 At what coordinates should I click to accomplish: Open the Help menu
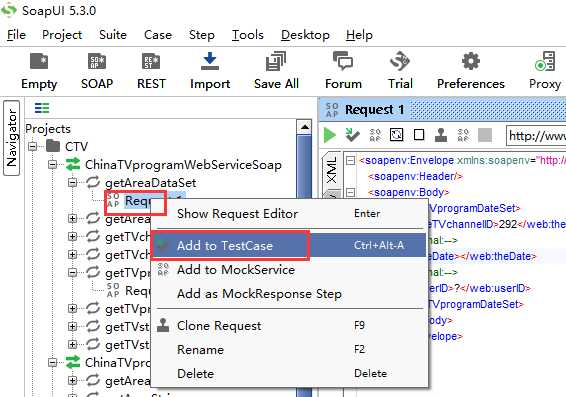click(359, 35)
